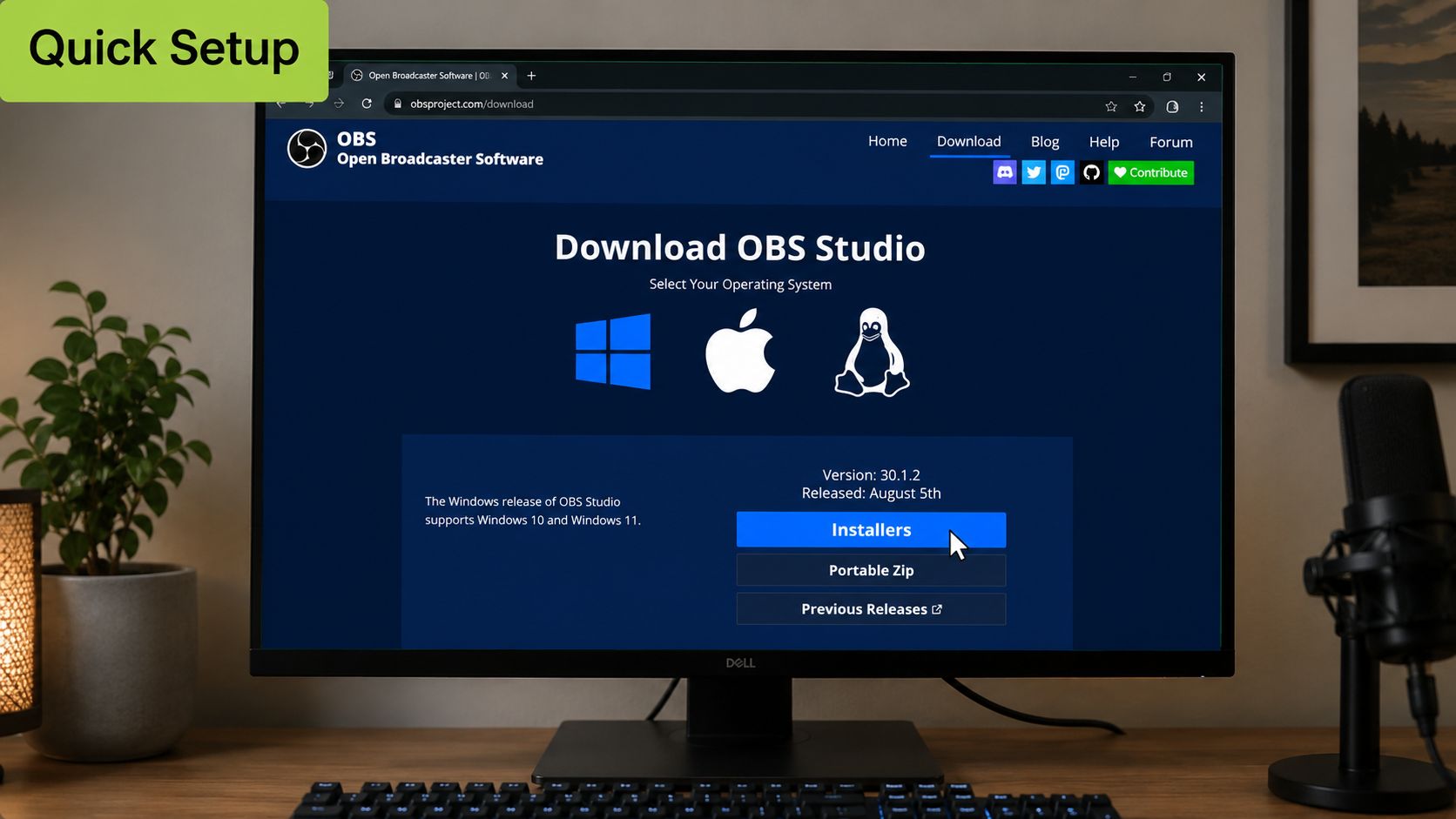The width and height of the screenshot is (1456, 819).
Task: Open the browser profile icon
Action: coord(1172,107)
